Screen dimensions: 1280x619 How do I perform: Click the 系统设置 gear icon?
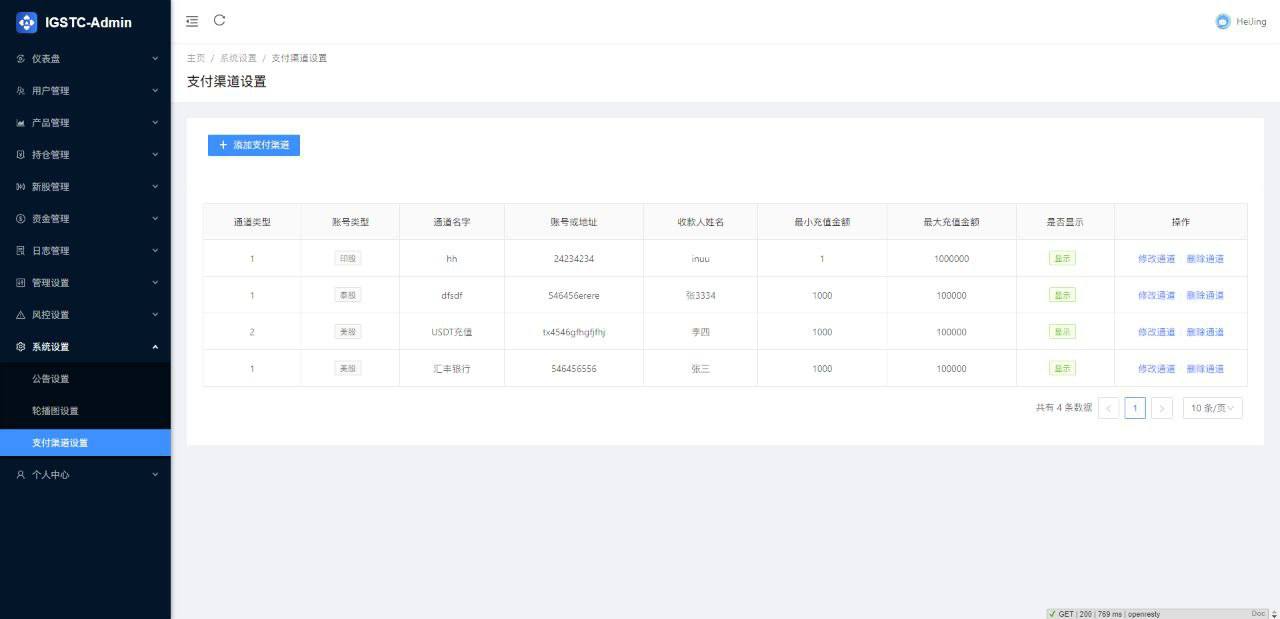[x=22, y=346]
